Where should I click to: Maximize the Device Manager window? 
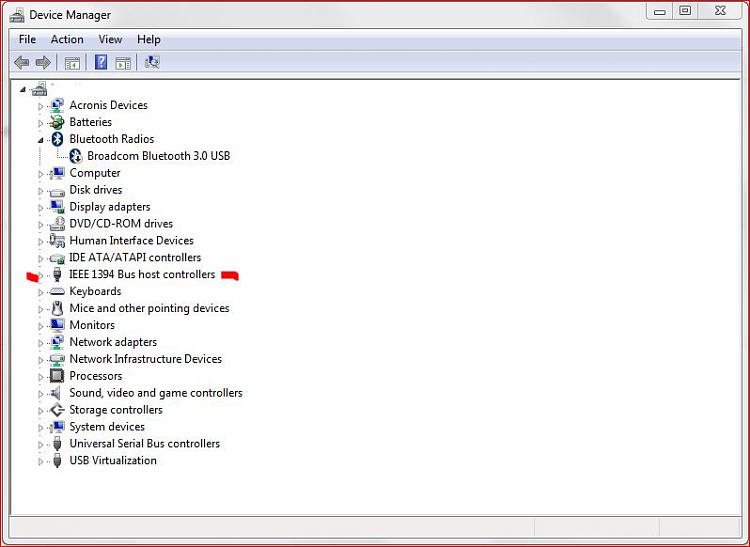pyautogui.click(x=685, y=11)
